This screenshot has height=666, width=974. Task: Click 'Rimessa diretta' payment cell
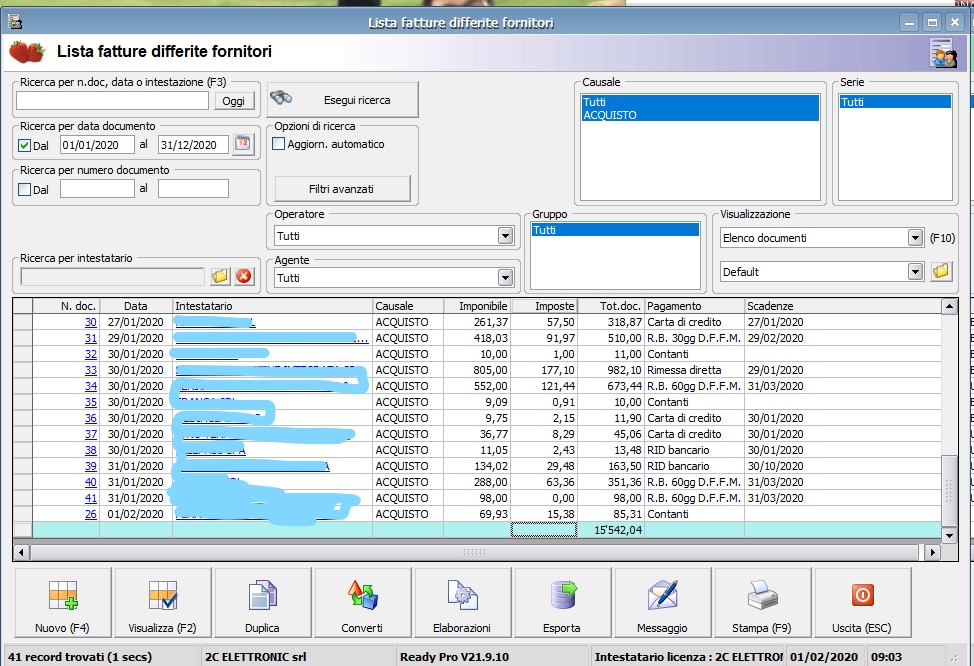coord(694,370)
